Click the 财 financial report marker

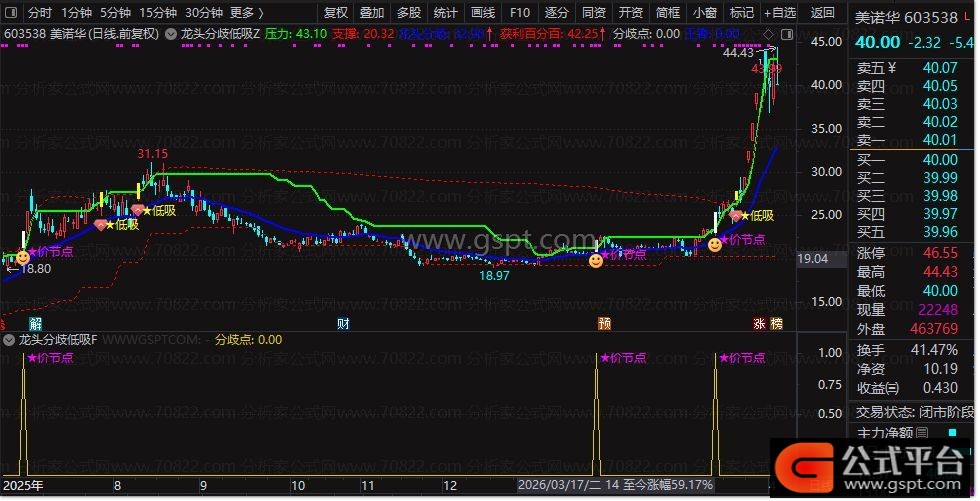click(x=343, y=324)
